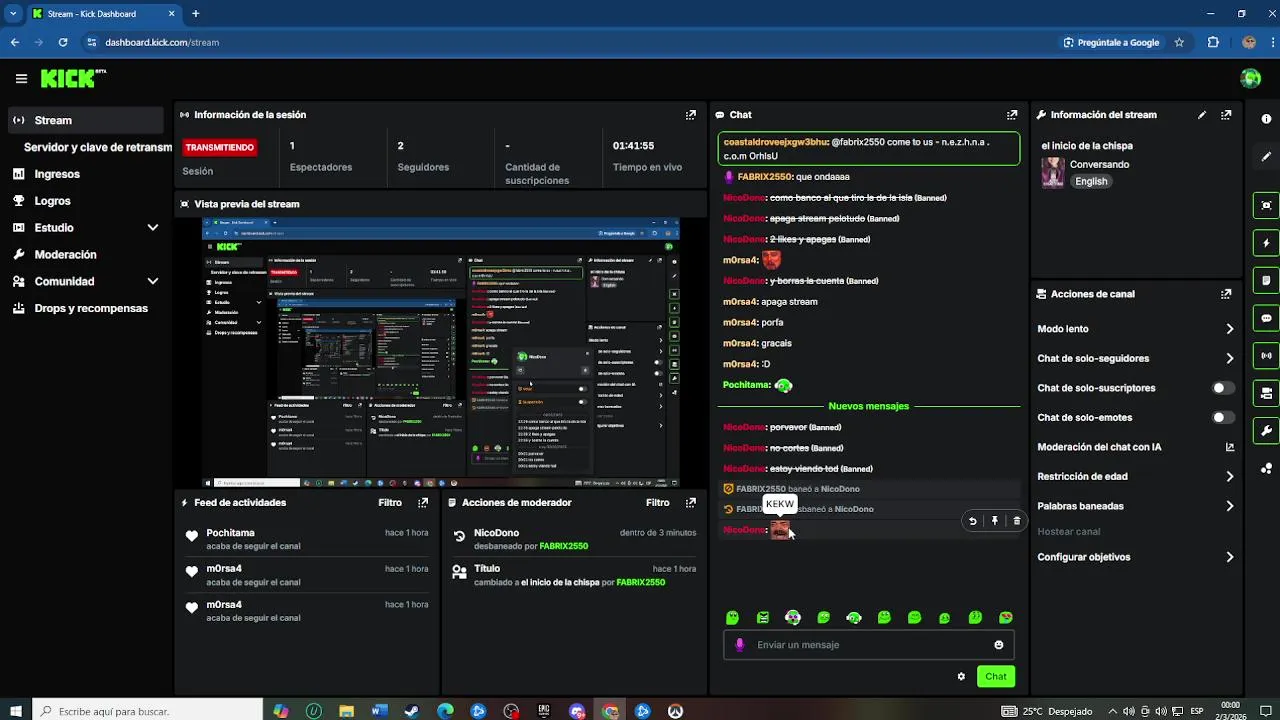Click NicoDono name in moderator actions
This screenshot has width=1280, height=720.
click(x=496, y=533)
